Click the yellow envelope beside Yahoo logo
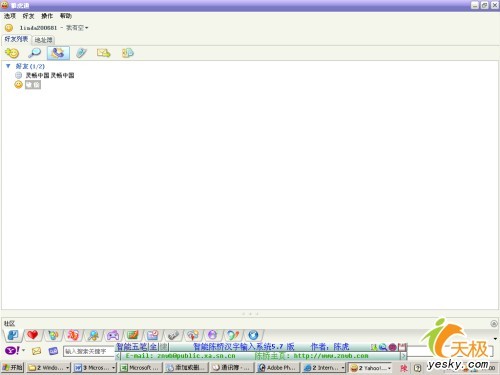Screen dimensions: 500x375 (36, 351)
